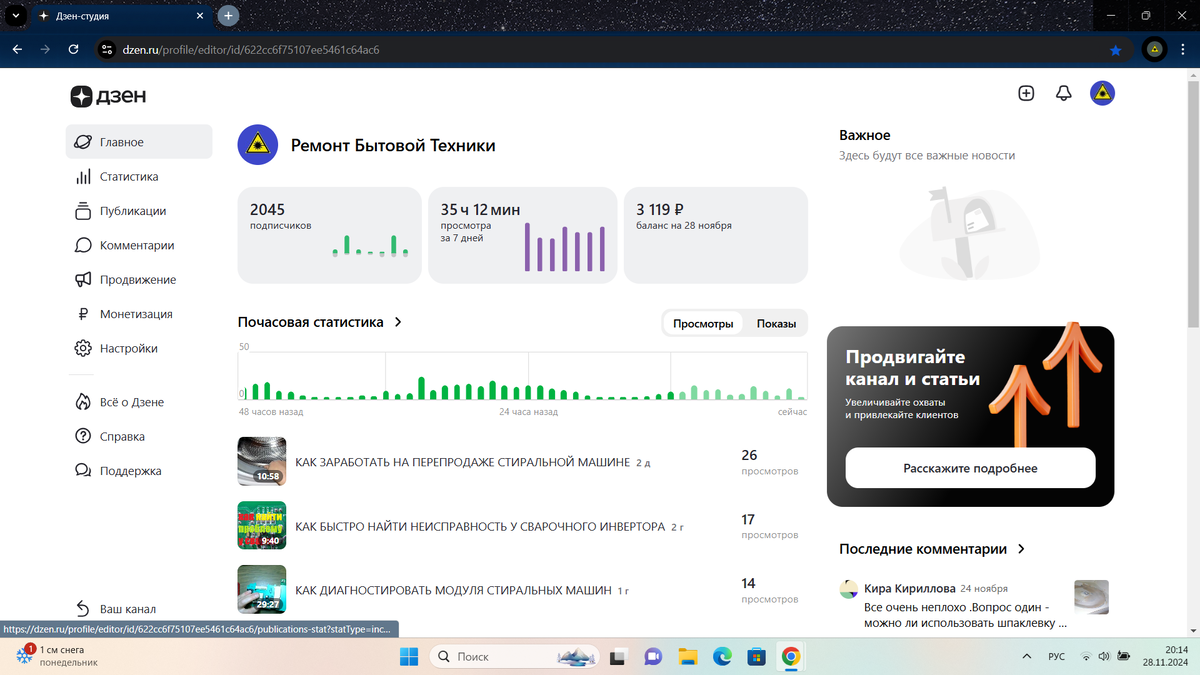Screen dimensions: 1200x675
Task: Click the Расскажите подробнее button
Action: (x=970, y=468)
